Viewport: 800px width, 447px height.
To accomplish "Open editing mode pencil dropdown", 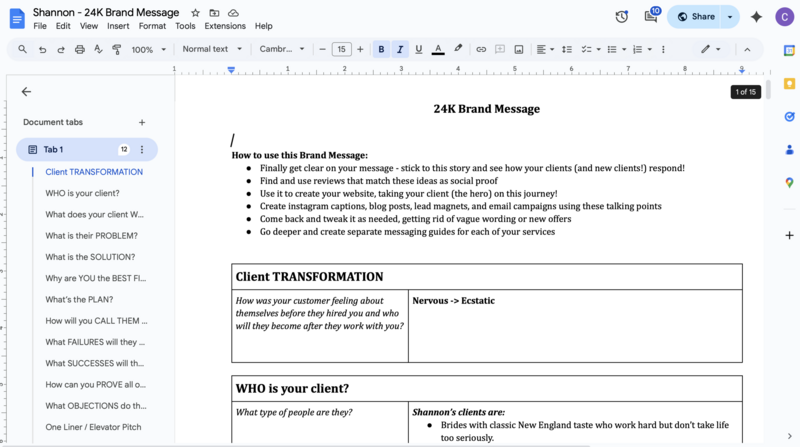I will point(710,49).
